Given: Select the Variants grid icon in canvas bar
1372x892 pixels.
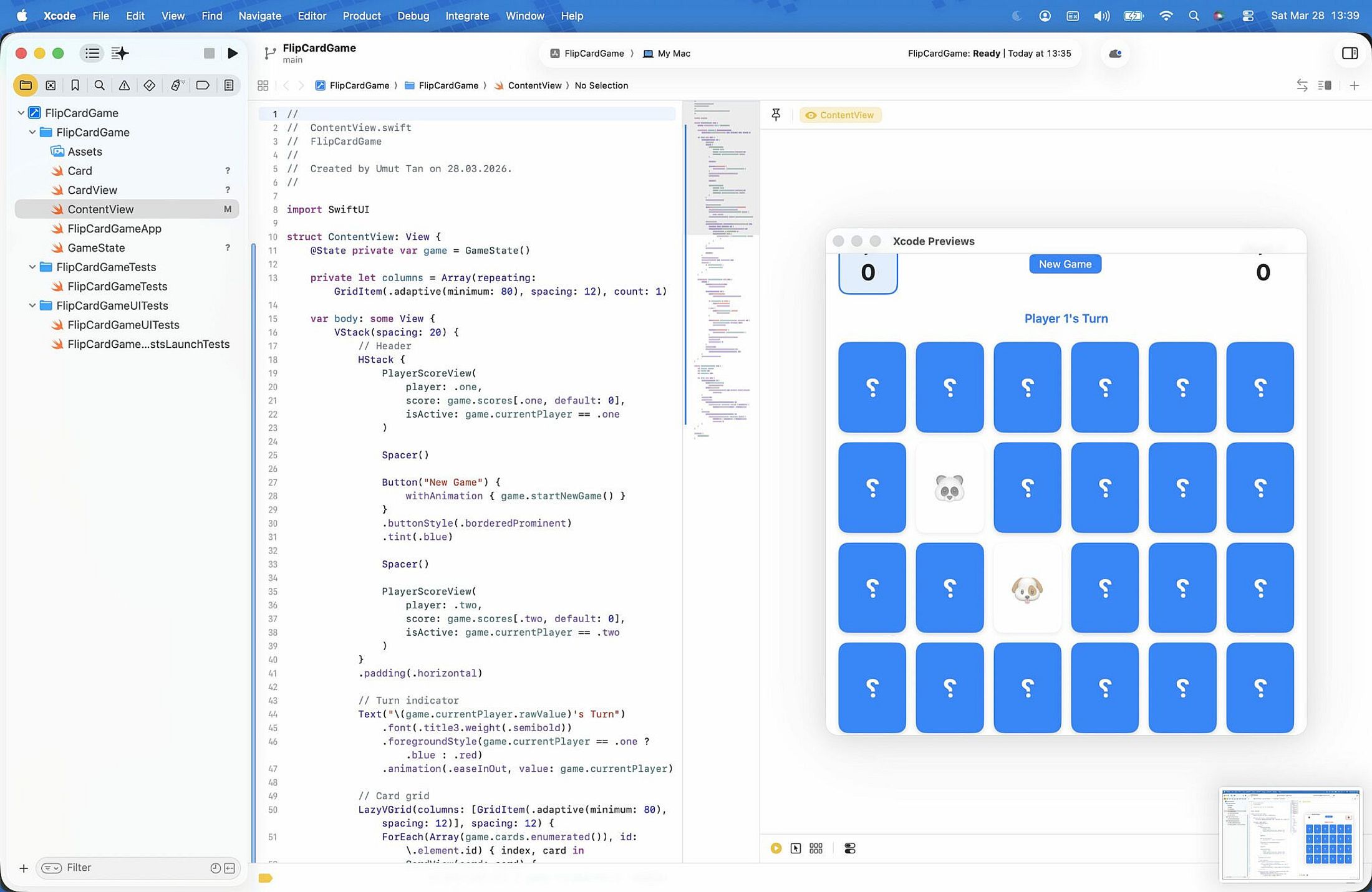Looking at the screenshot, I should pyautogui.click(x=816, y=848).
